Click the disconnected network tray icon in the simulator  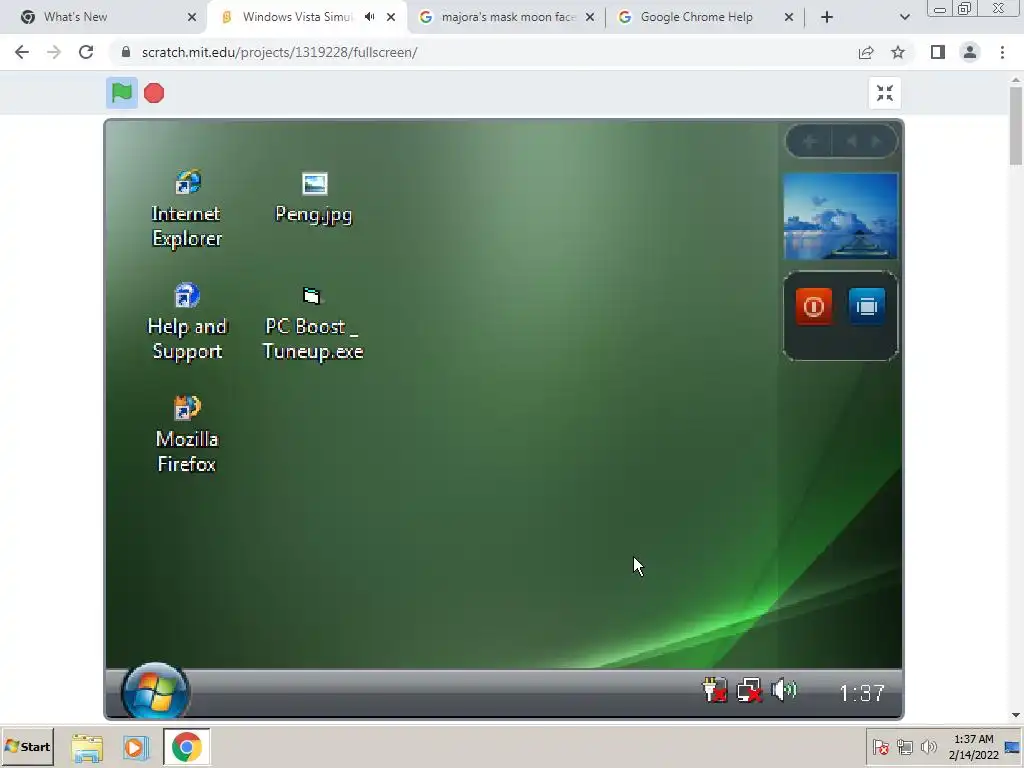coord(749,690)
